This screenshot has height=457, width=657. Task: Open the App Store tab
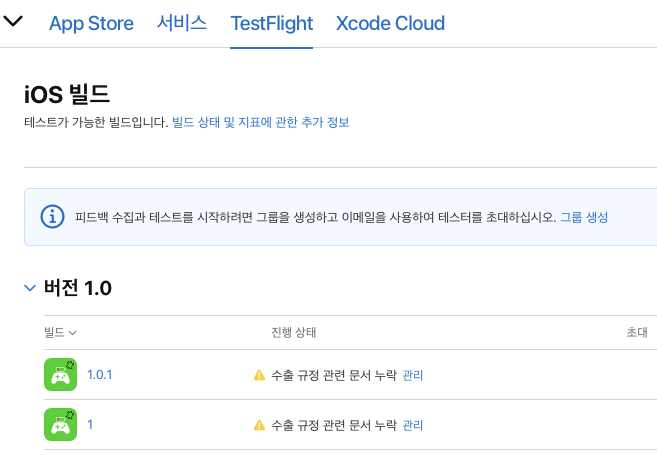(x=91, y=23)
